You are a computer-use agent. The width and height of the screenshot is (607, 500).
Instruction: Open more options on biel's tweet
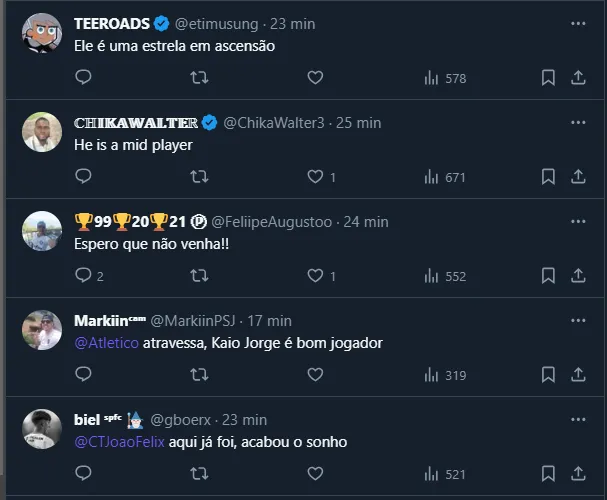point(578,420)
